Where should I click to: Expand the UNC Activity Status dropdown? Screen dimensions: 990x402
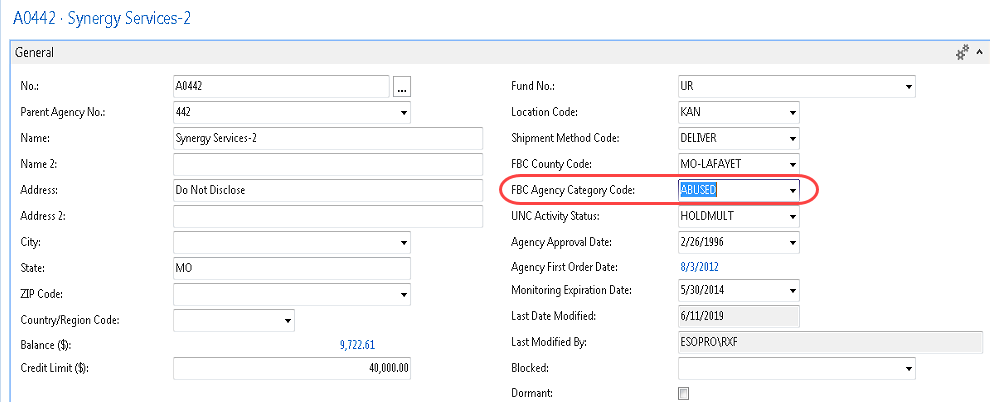pyautogui.click(x=792, y=216)
